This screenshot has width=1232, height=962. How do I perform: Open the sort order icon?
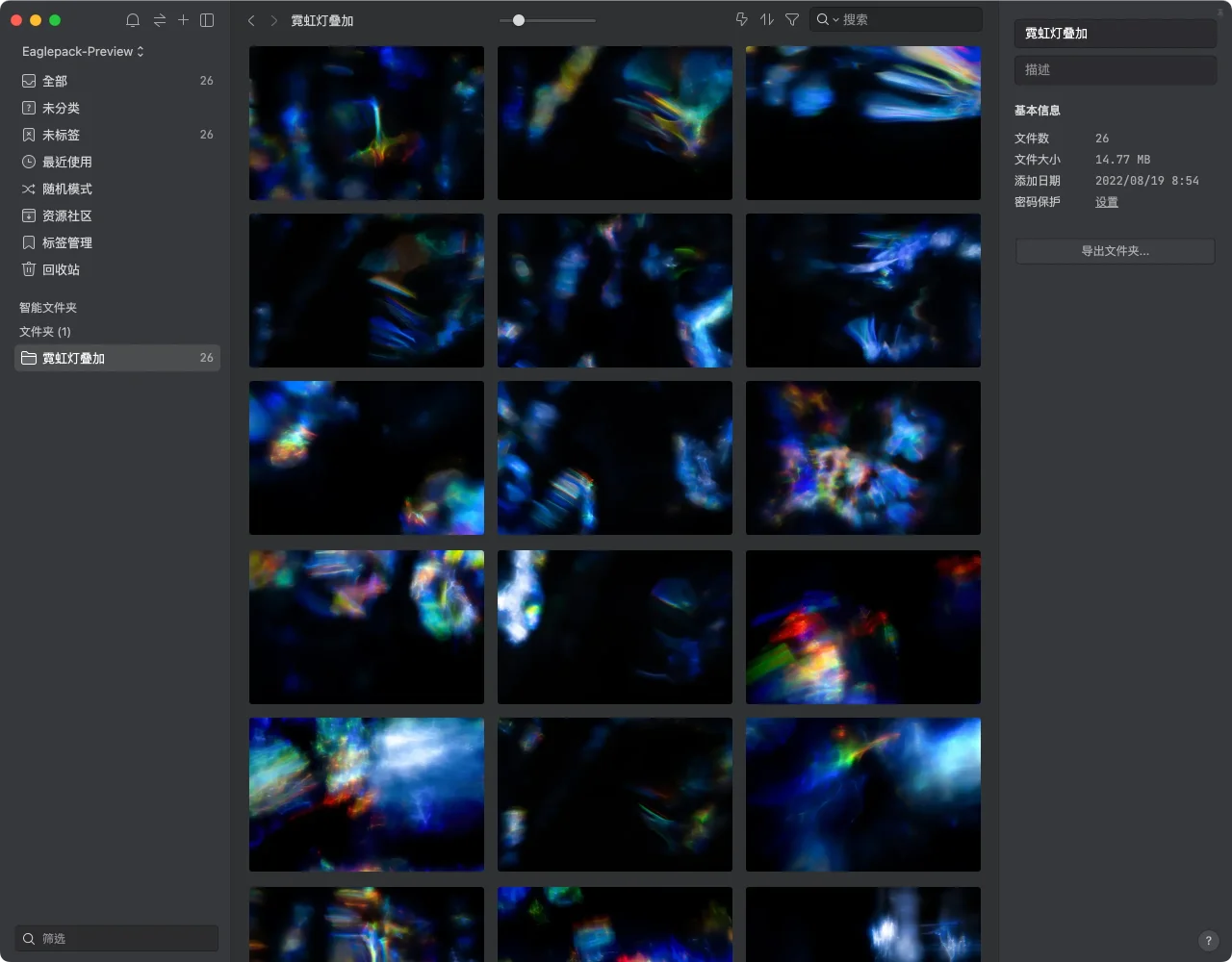pos(767,19)
